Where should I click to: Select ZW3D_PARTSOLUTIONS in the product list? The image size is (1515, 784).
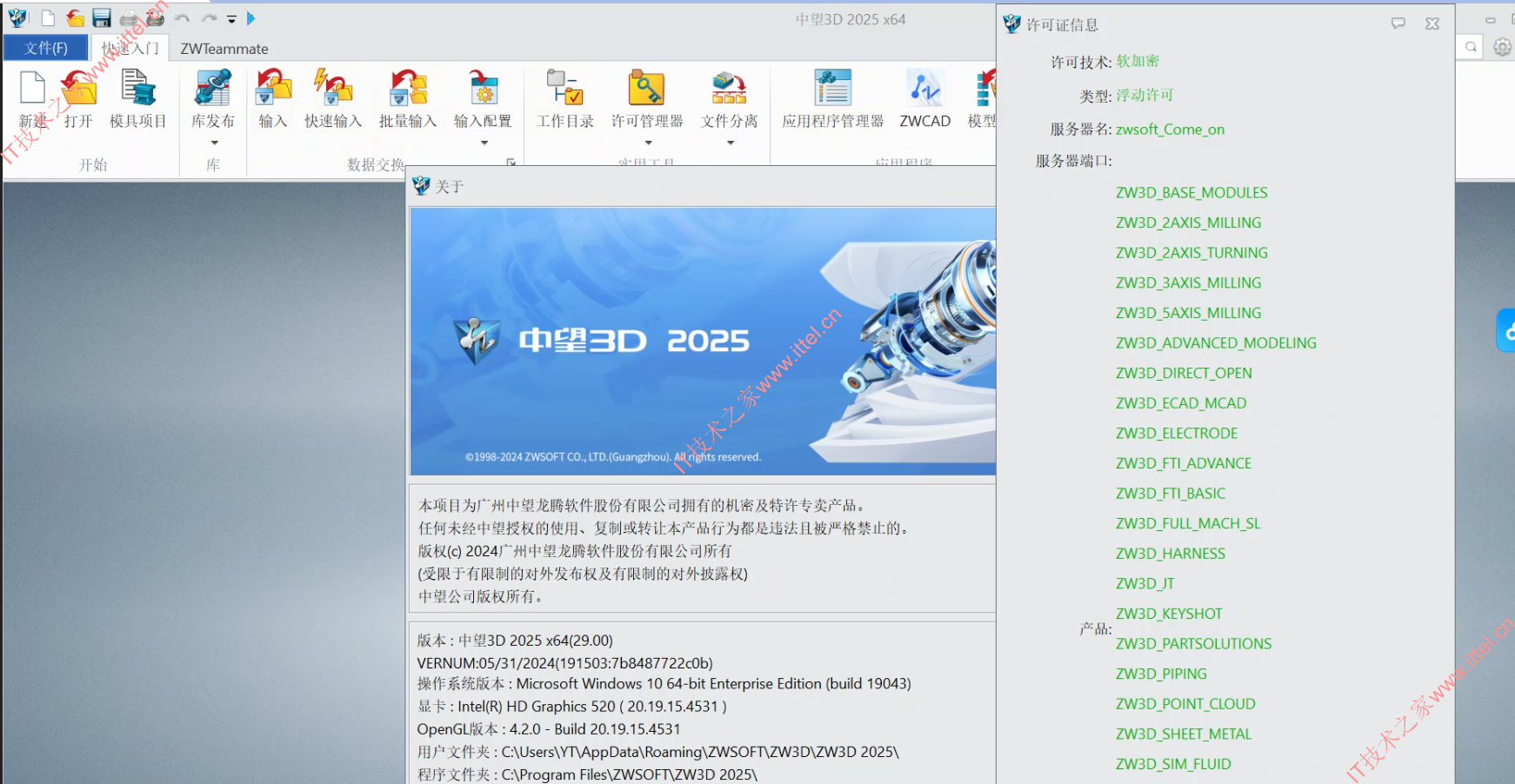[1194, 644]
